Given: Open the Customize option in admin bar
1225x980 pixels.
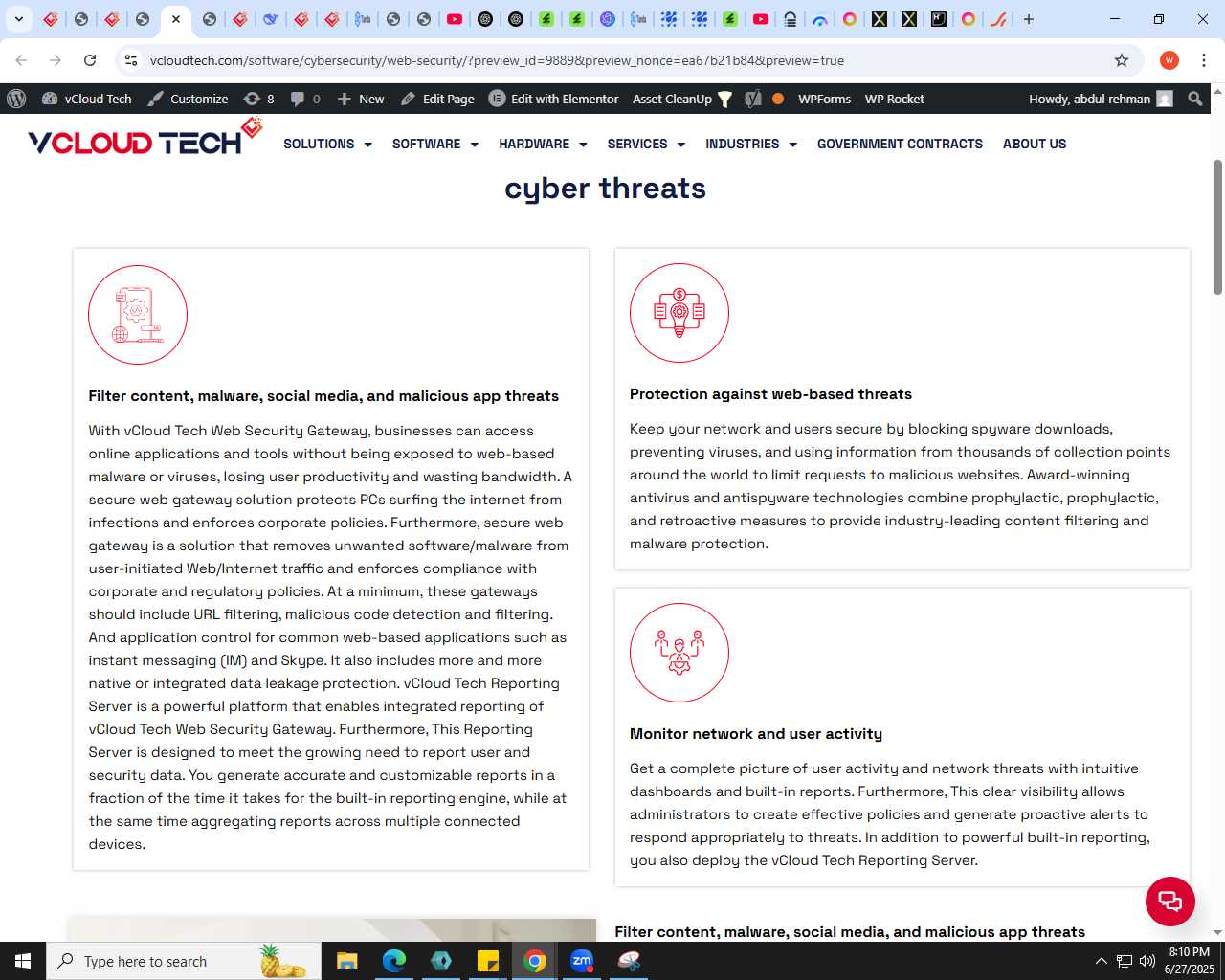Looking at the screenshot, I should coord(188,99).
